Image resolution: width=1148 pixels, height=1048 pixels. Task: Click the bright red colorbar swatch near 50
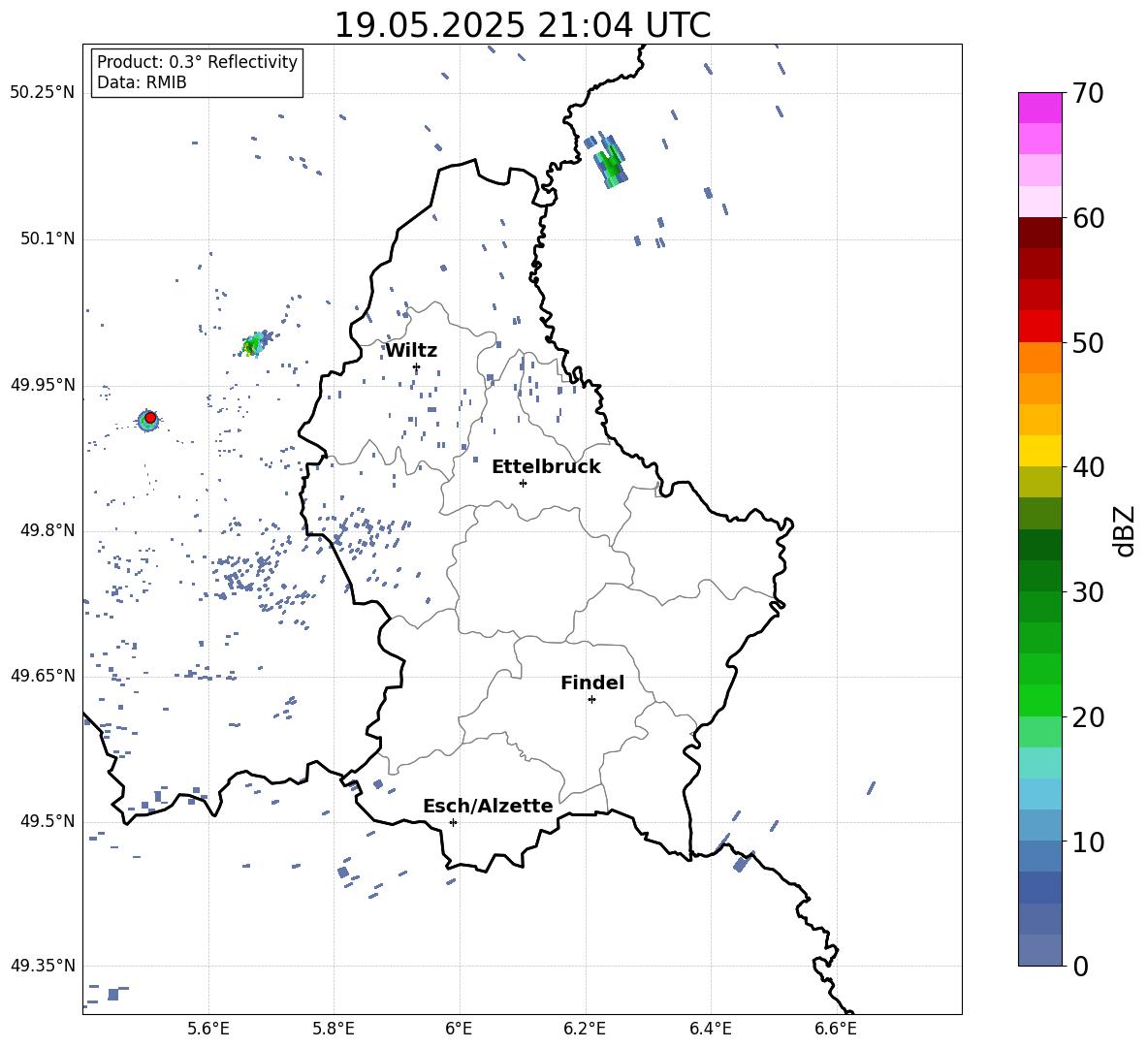pos(1039,327)
